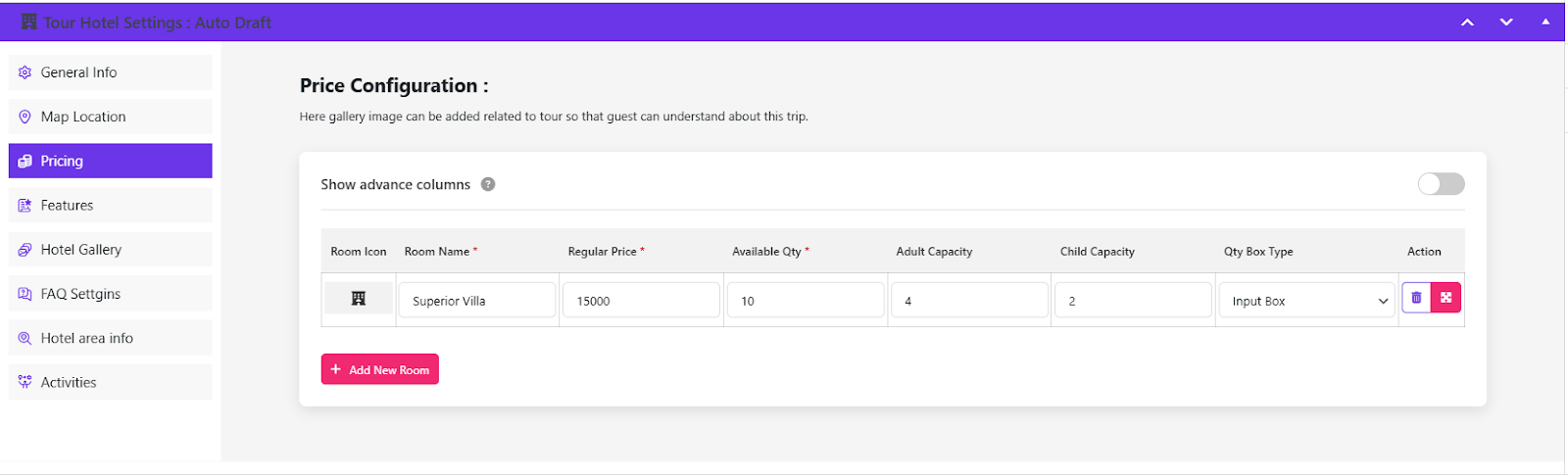Click the hotel icon in the header bar
The height and width of the screenshot is (476, 1568).
(29, 22)
